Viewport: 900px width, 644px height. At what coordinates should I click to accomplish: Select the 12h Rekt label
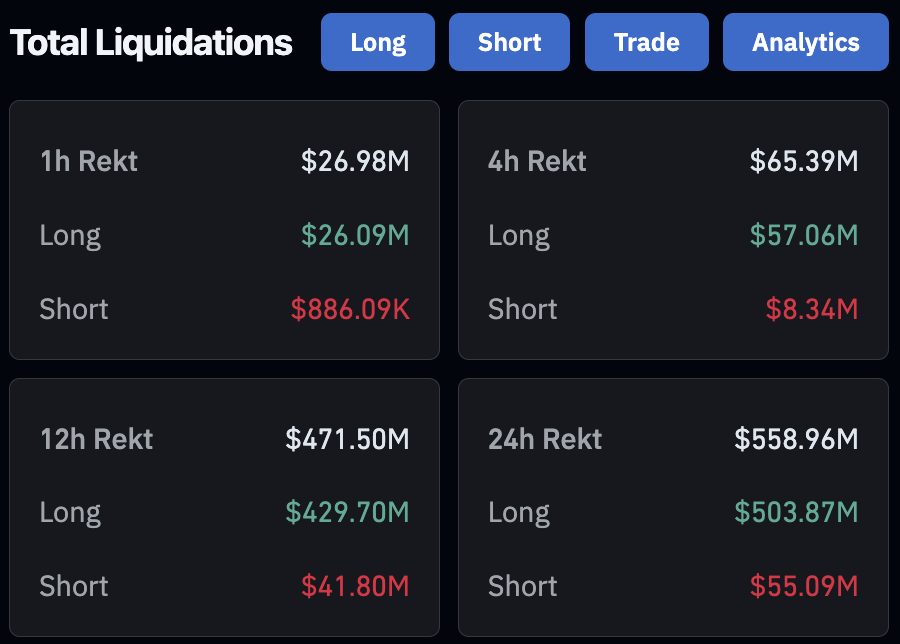coord(96,439)
